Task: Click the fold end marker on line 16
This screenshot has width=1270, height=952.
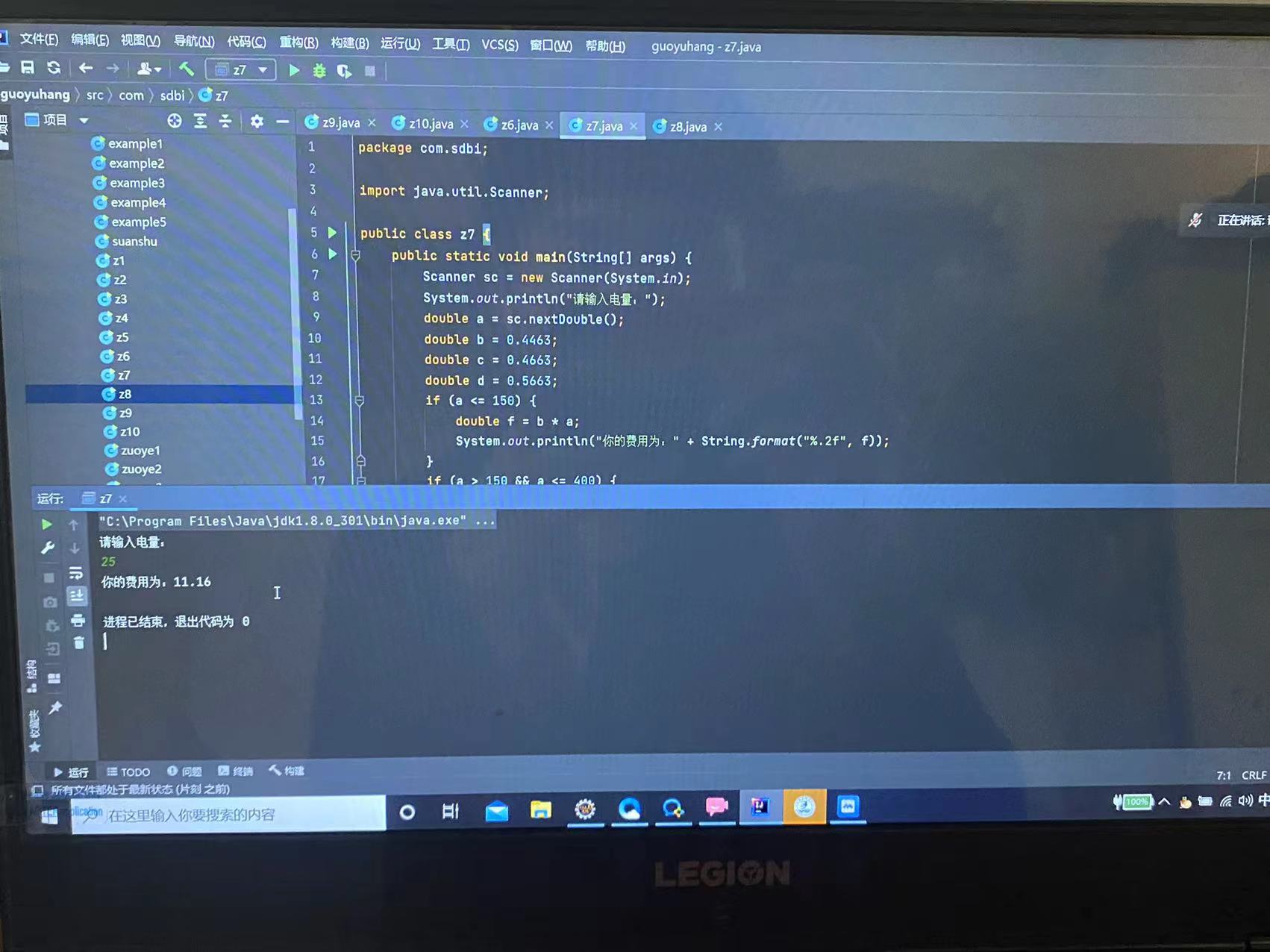Action: 360,461
